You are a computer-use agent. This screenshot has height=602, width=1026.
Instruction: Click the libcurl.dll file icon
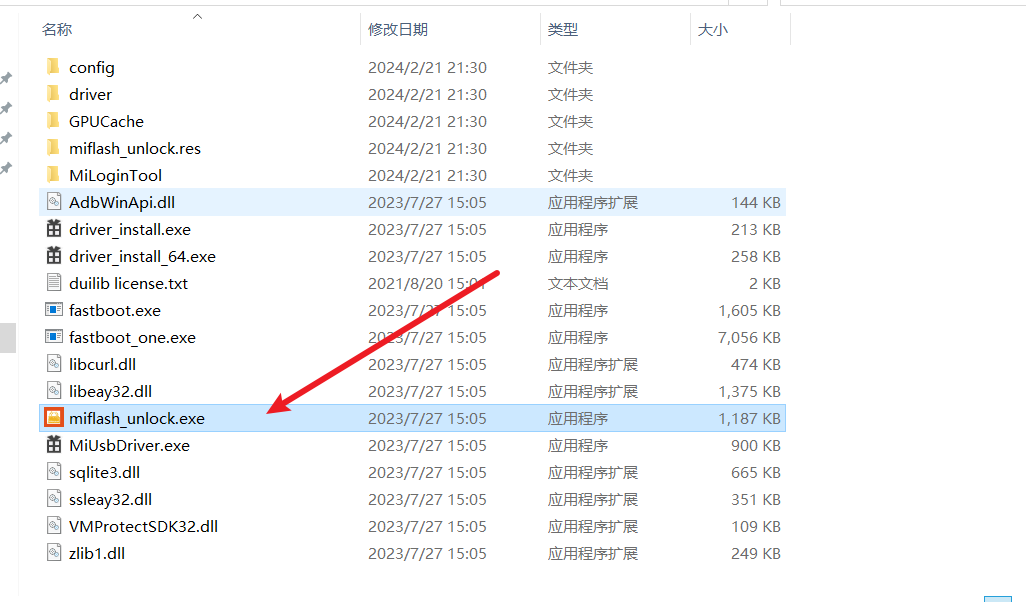54,363
